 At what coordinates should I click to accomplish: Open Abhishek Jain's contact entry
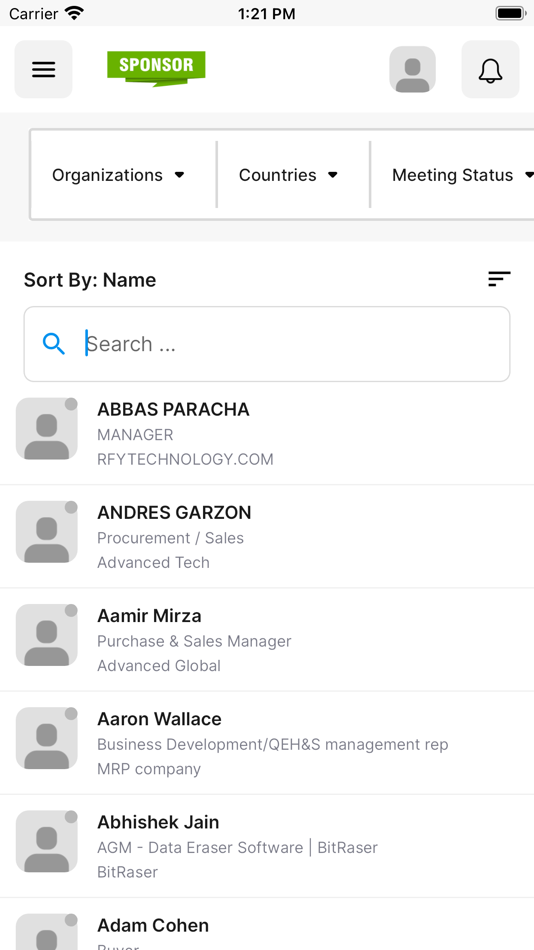pyautogui.click(x=267, y=846)
